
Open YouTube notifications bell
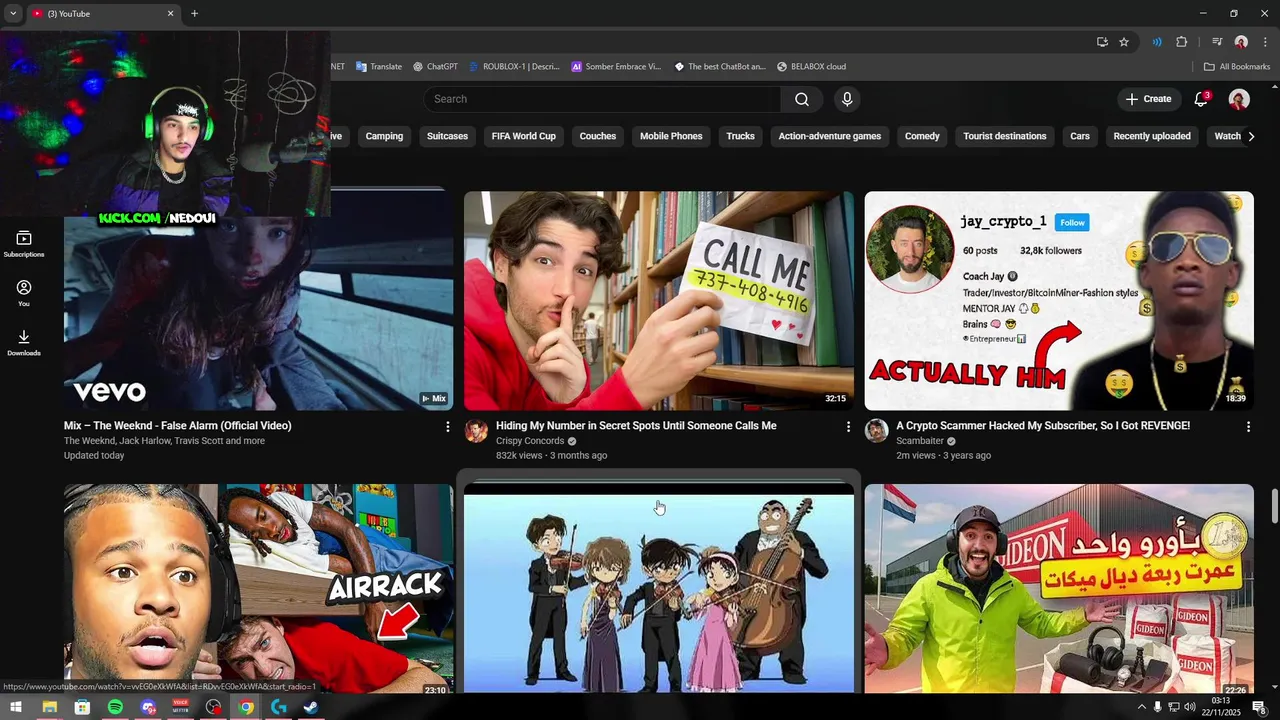tap(1202, 99)
